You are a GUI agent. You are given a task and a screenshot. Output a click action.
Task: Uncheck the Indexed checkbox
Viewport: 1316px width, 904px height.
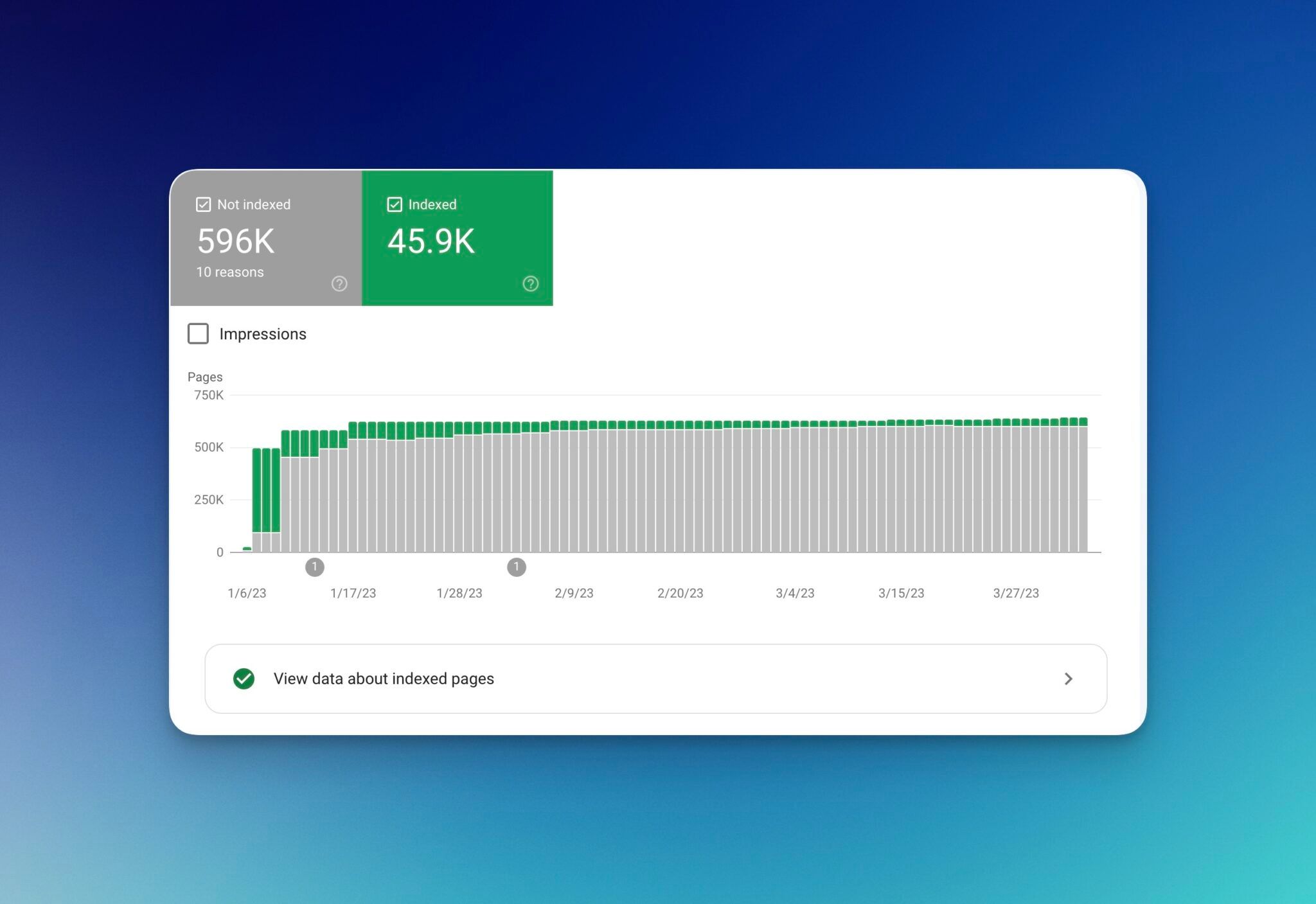[395, 204]
